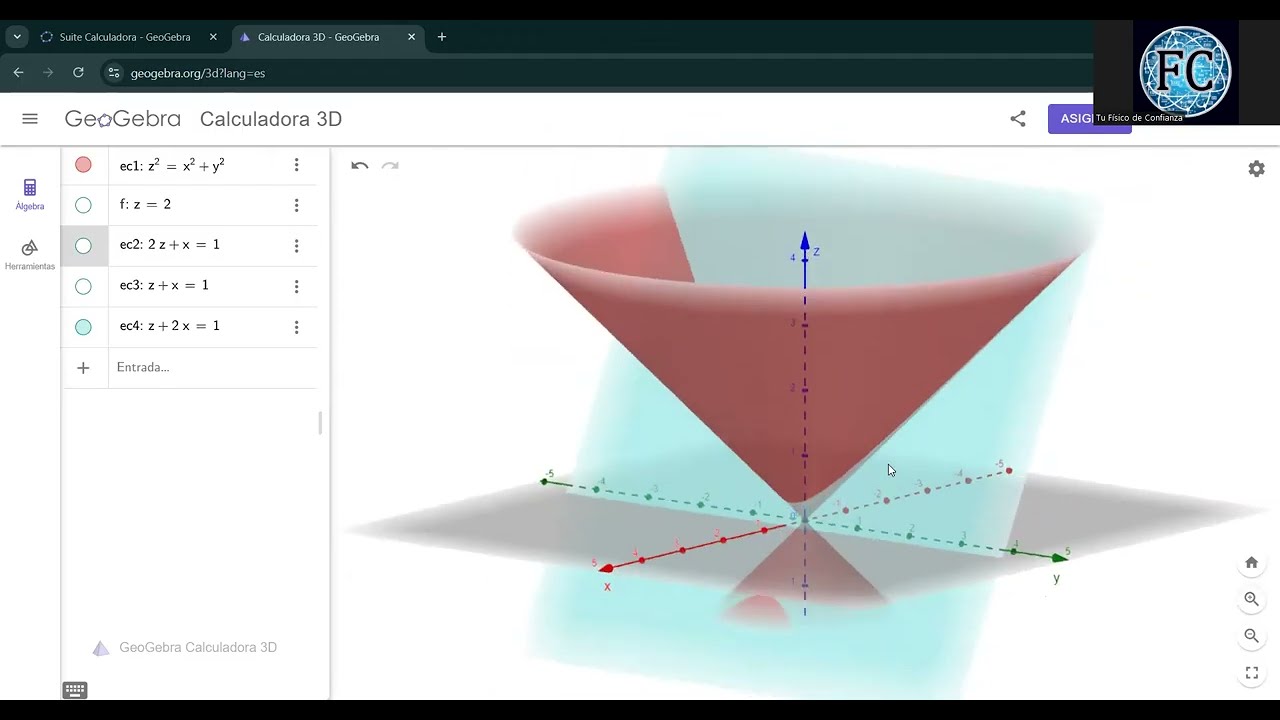Reload the GeoGebra page

click(78, 72)
